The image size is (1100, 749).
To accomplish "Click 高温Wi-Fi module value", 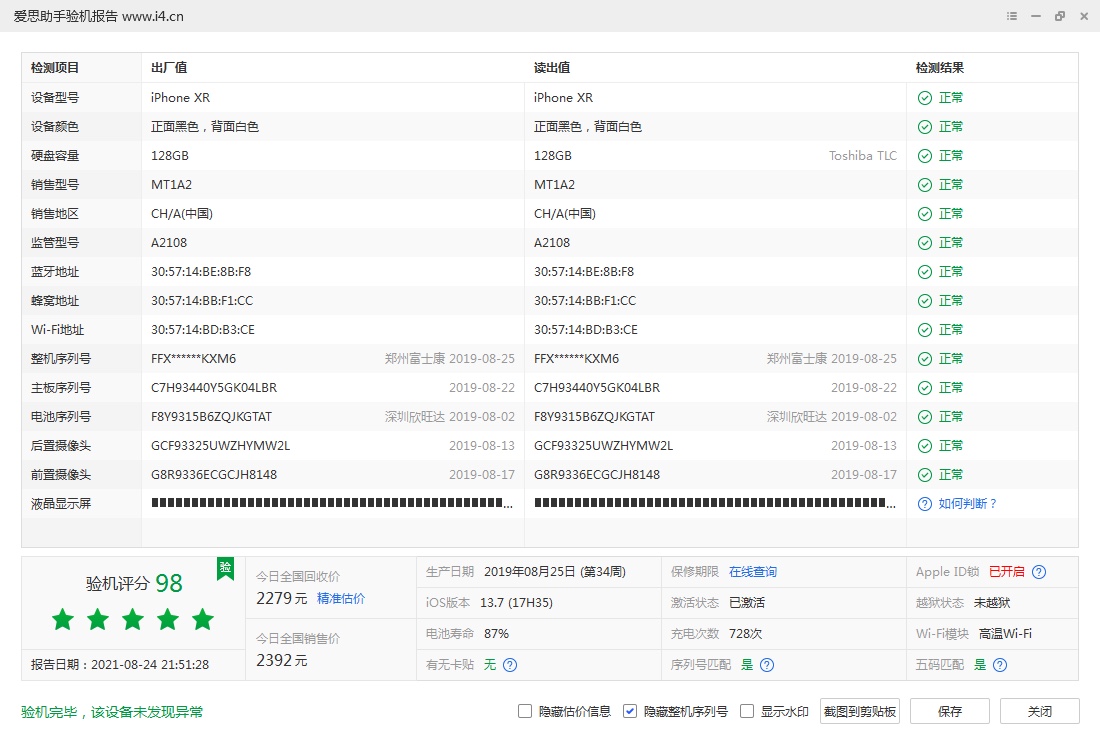I will tap(1005, 633).
